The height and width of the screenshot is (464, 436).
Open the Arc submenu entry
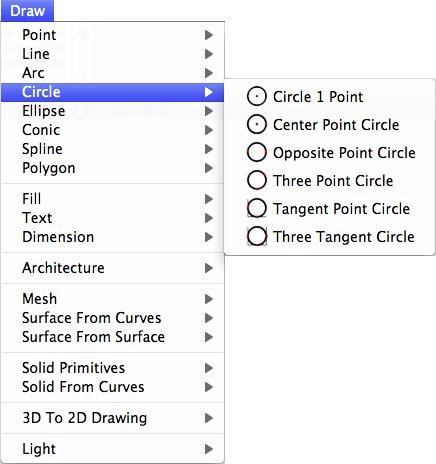(113, 73)
